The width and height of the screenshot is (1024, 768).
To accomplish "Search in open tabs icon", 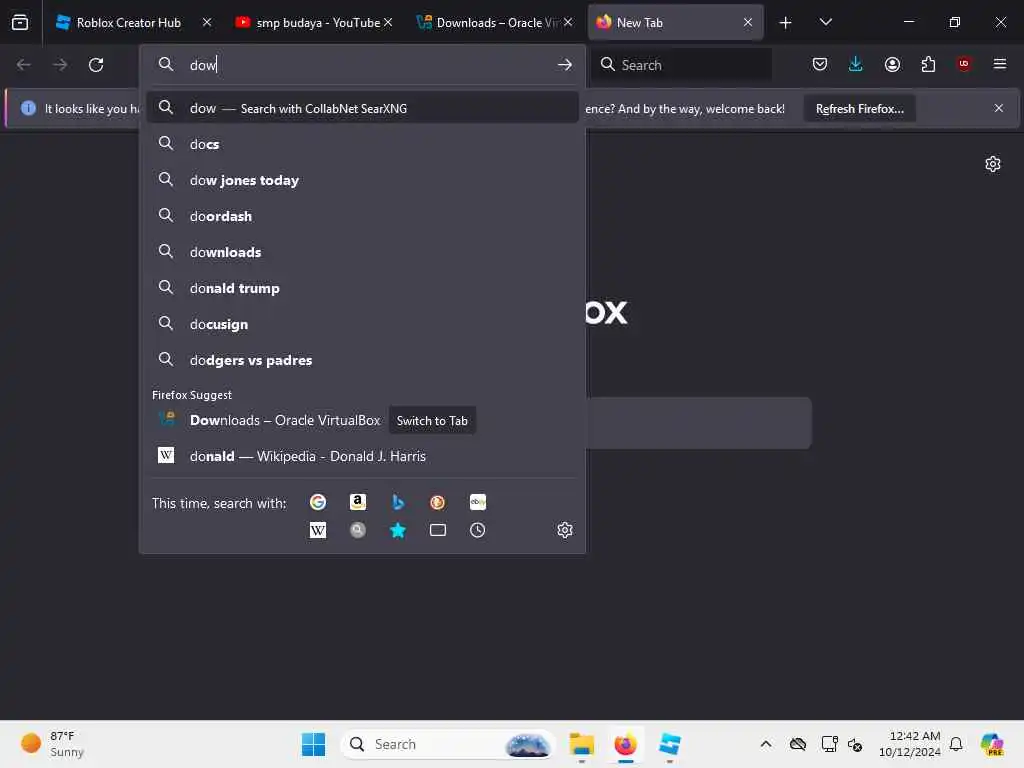I will pyautogui.click(x=438, y=530).
